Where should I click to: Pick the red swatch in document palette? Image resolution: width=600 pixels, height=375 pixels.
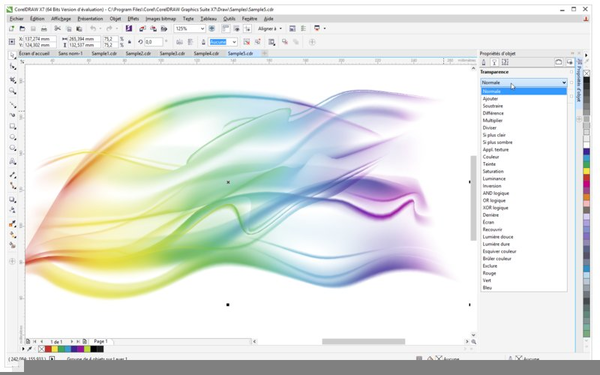(48, 349)
